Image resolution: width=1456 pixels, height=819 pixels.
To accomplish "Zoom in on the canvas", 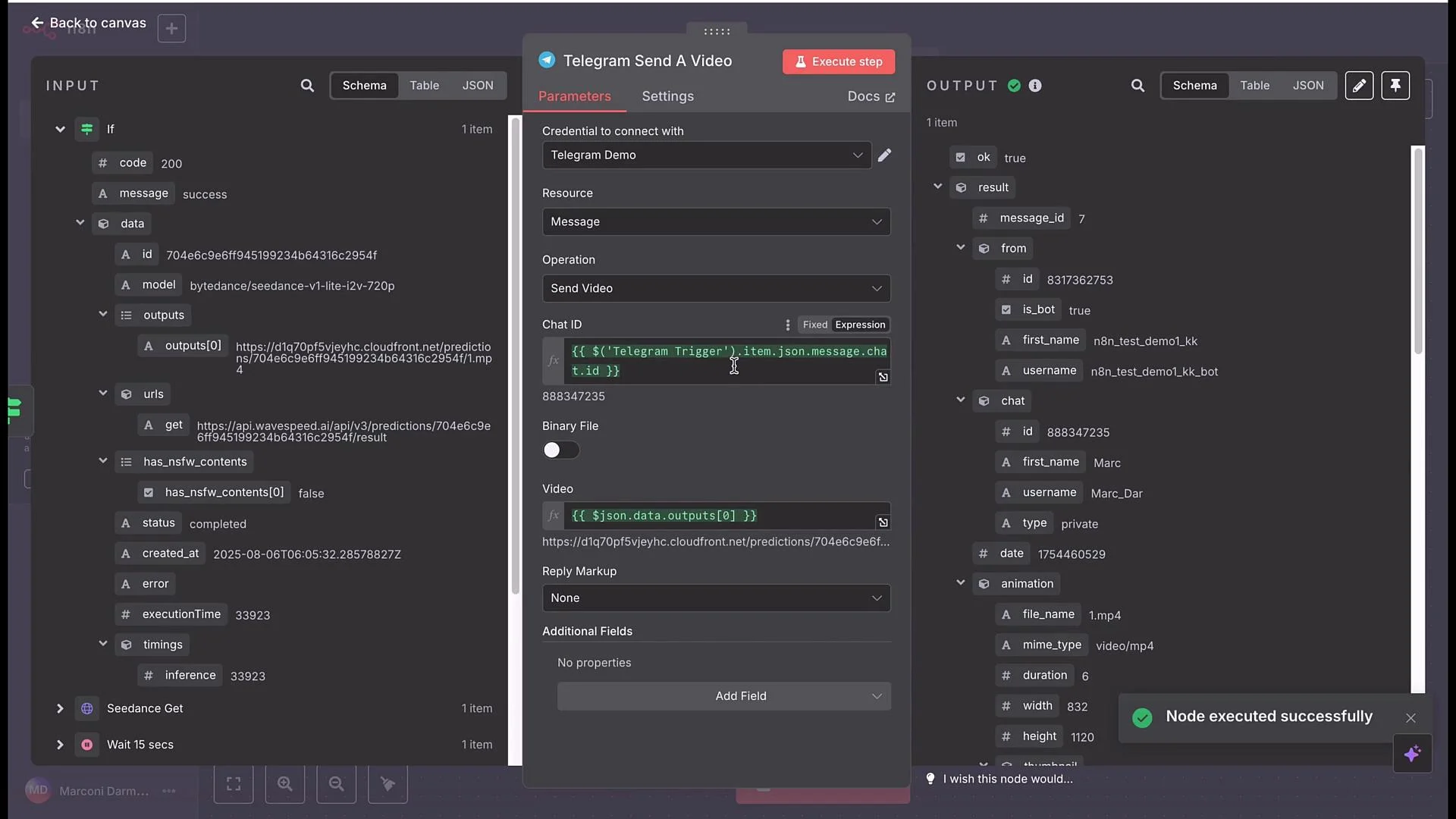I will click(285, 784).
